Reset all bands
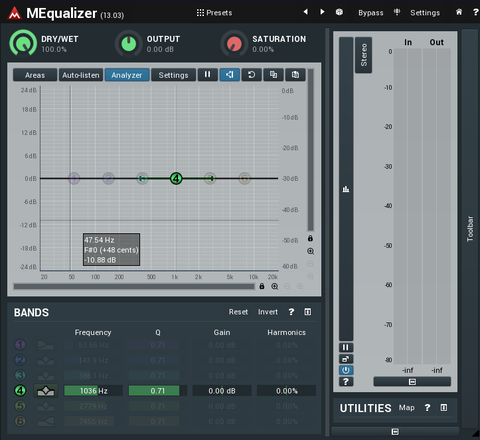This screenshot has height=440, width=480. click(x=238, y=312)
